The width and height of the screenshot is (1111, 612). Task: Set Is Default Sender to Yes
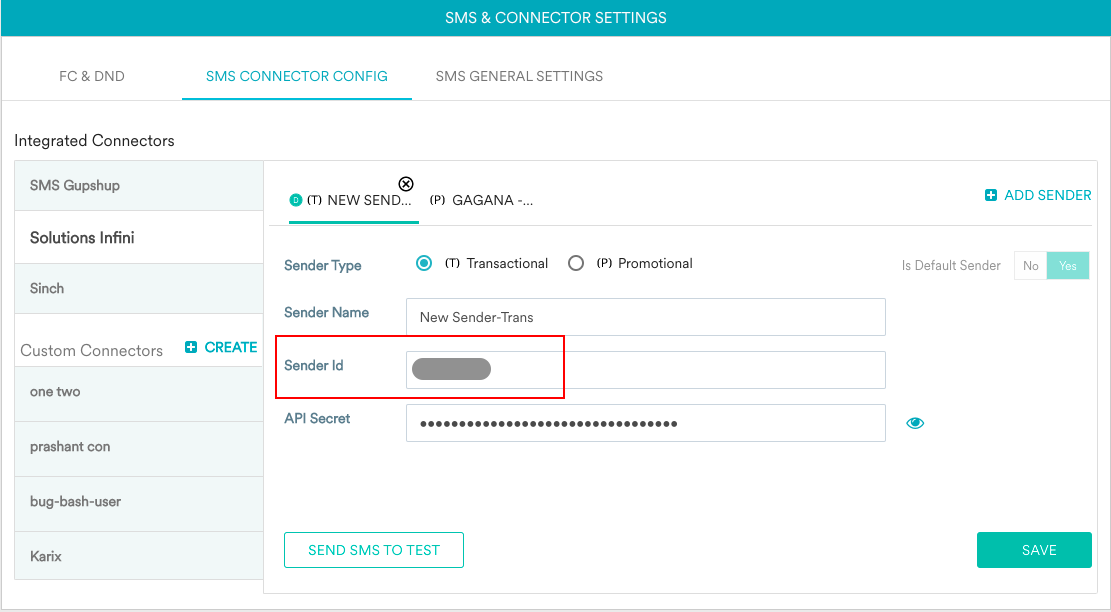point(1068,266)
